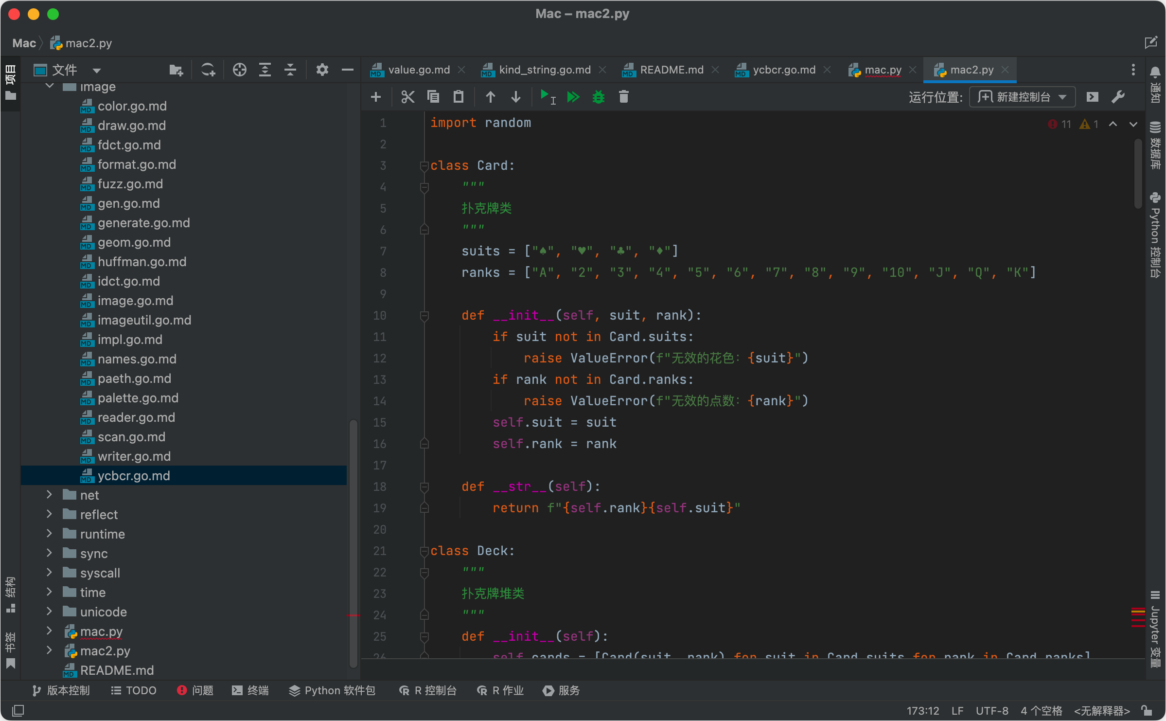Open the recent tabs menu with three dots

1133,70
